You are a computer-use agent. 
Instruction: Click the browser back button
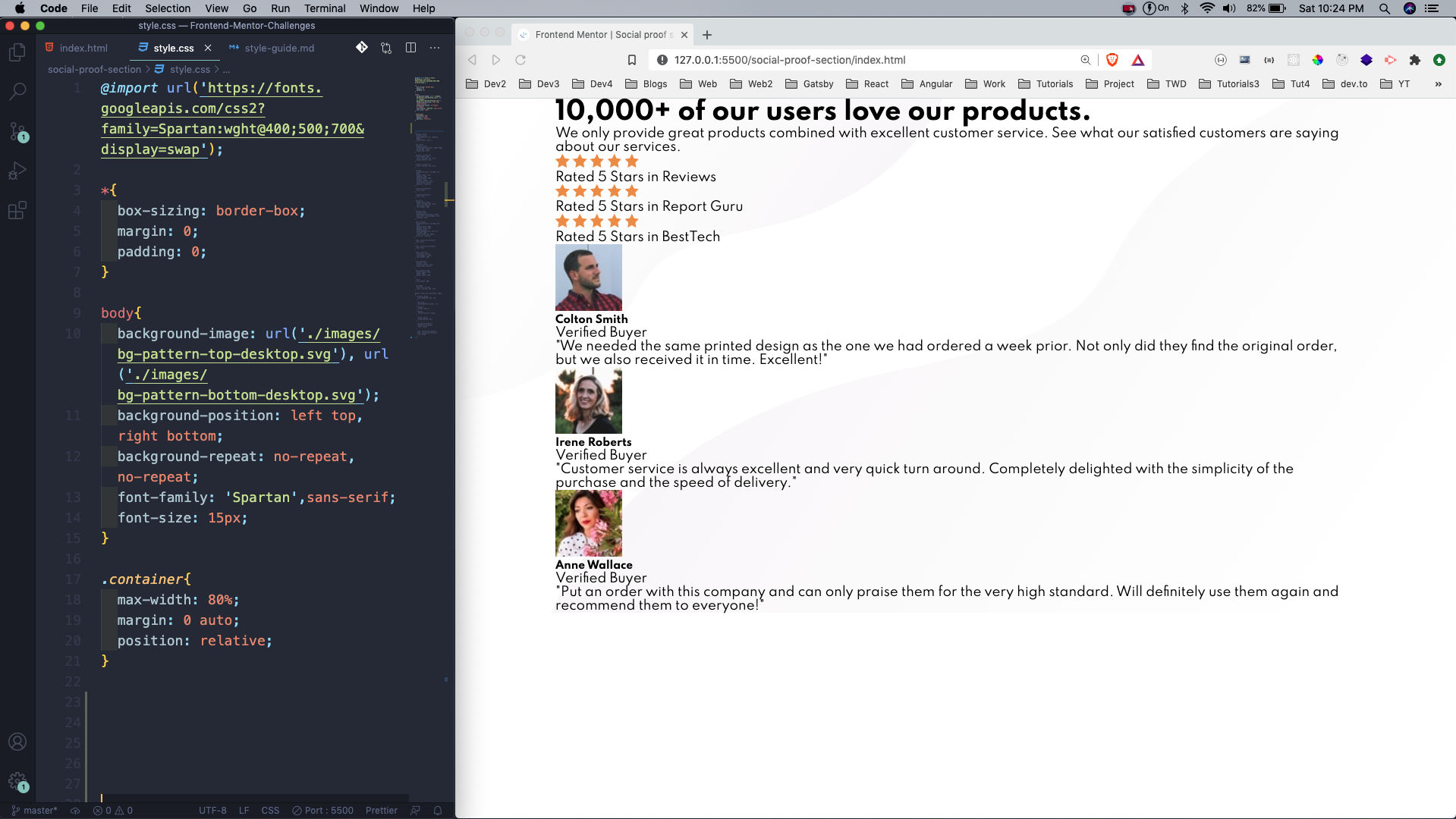click(x=472, y=60)
